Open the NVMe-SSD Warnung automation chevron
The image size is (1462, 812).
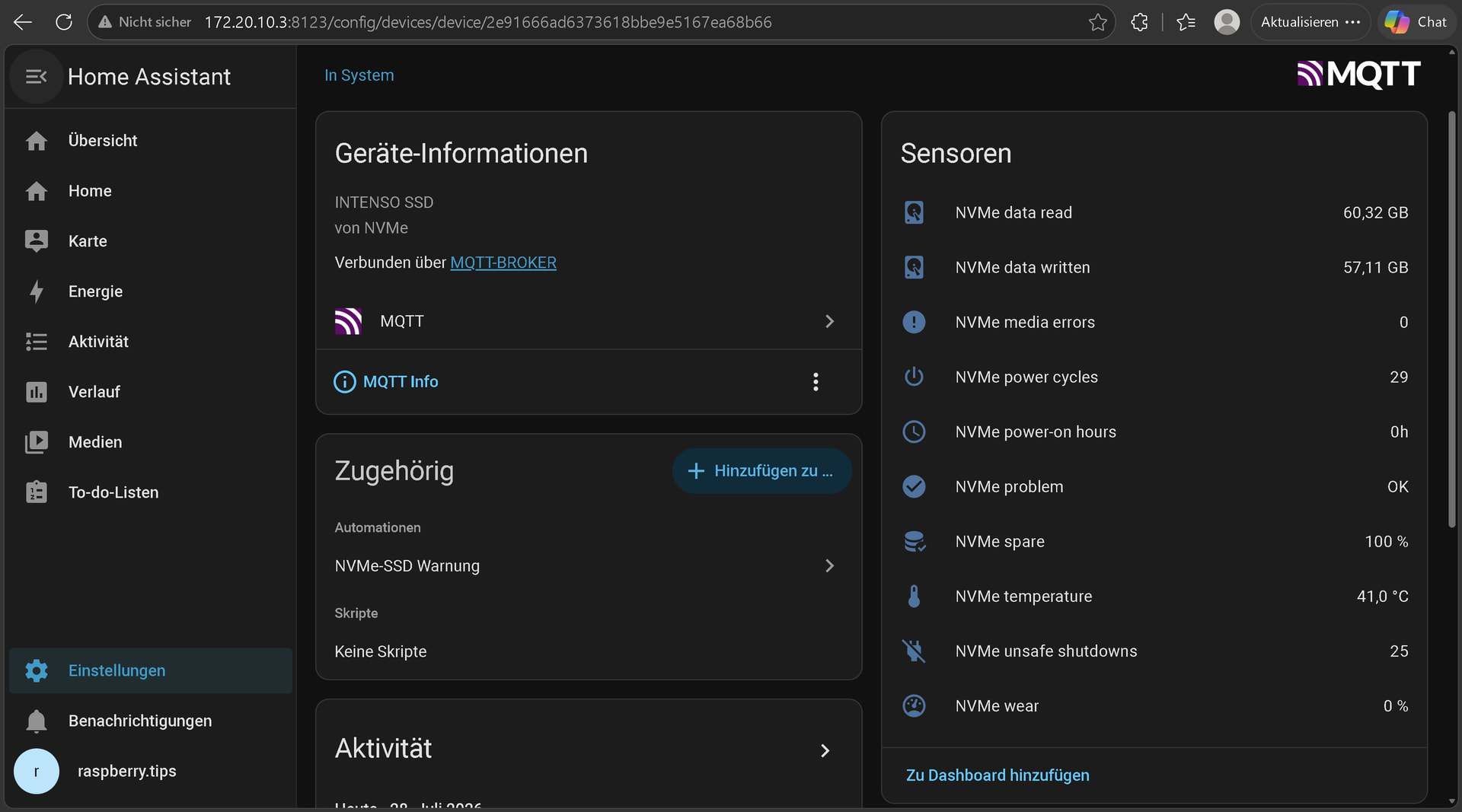tap(829, 565)
